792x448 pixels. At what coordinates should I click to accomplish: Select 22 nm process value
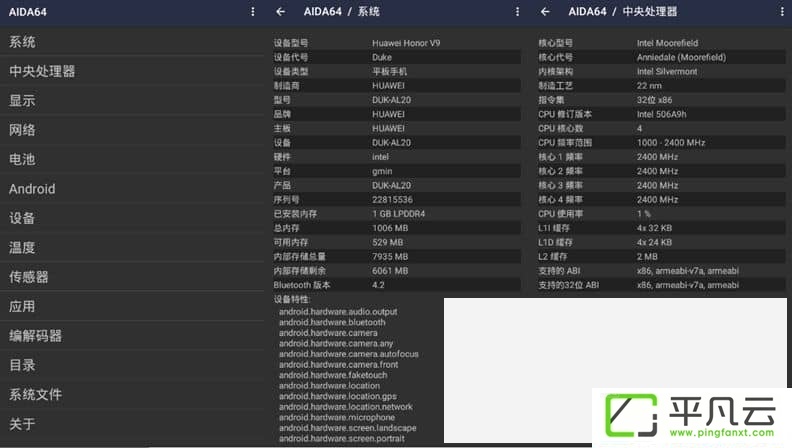pos(649,85)
